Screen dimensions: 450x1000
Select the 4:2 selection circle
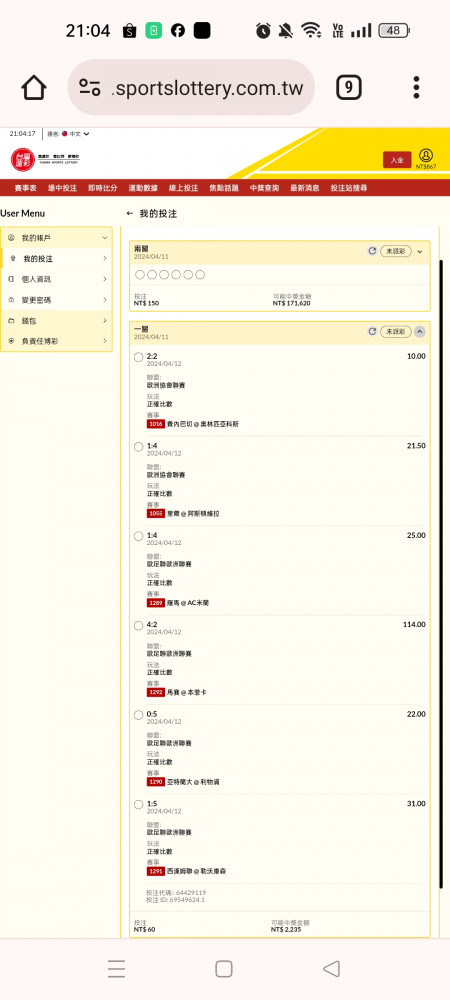point(138,626)
